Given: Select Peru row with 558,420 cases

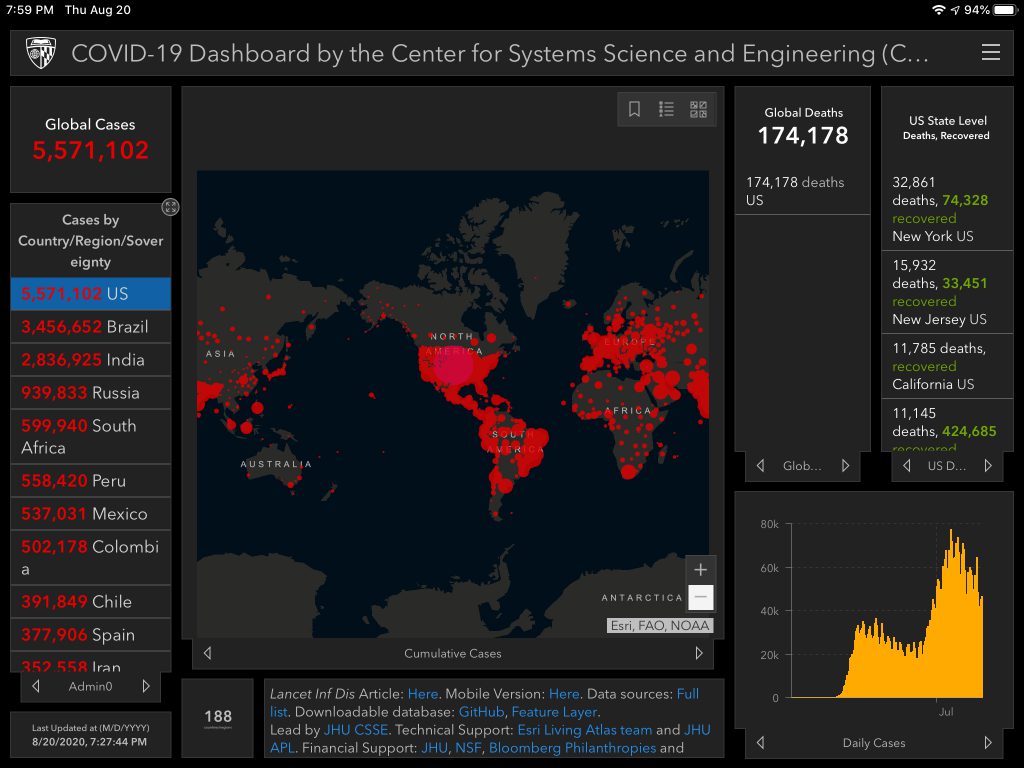Looking at the screenshot, I should (91, 481).
